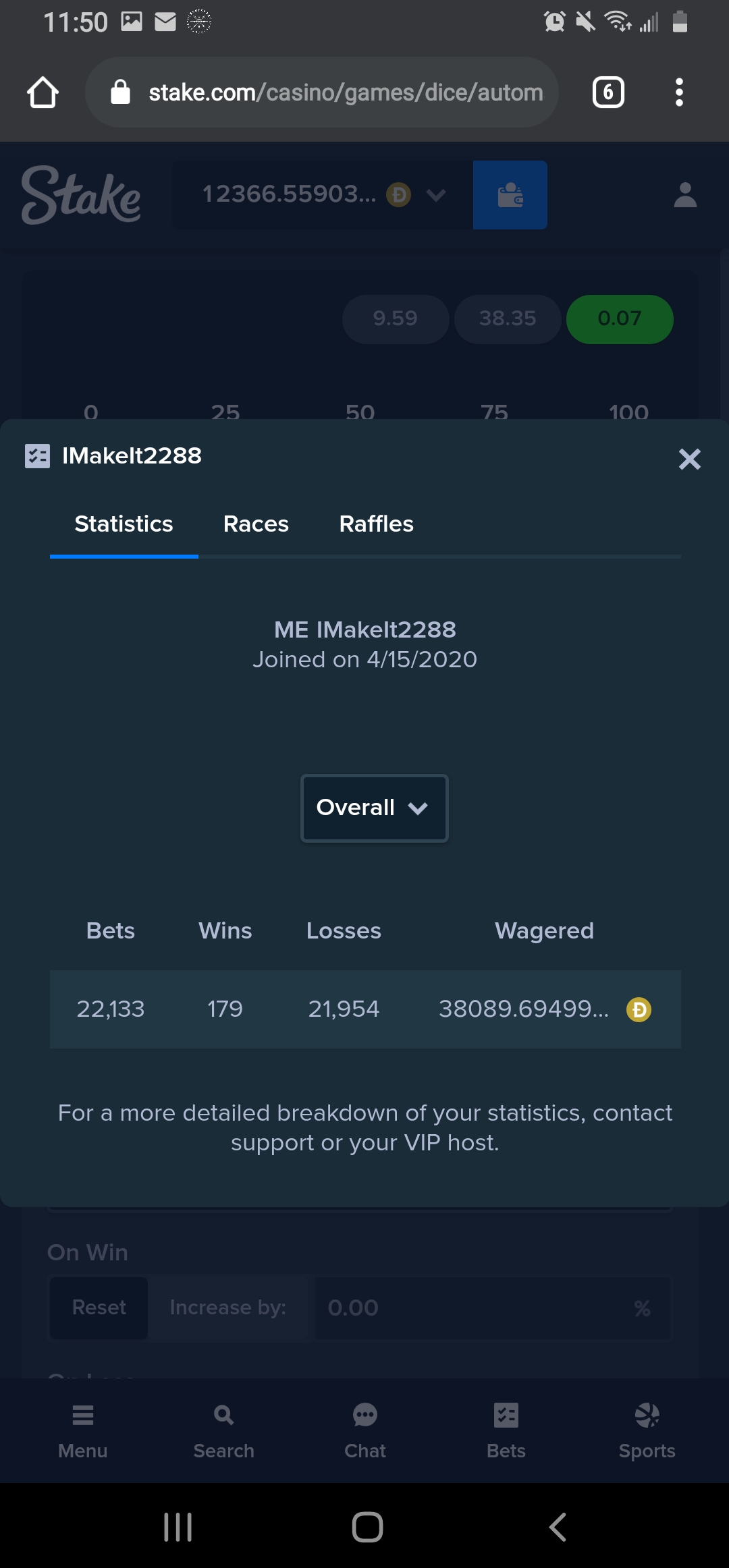729x1568 pixels.
Task: Open the browser three-dot menu
Action: point(679,92)
